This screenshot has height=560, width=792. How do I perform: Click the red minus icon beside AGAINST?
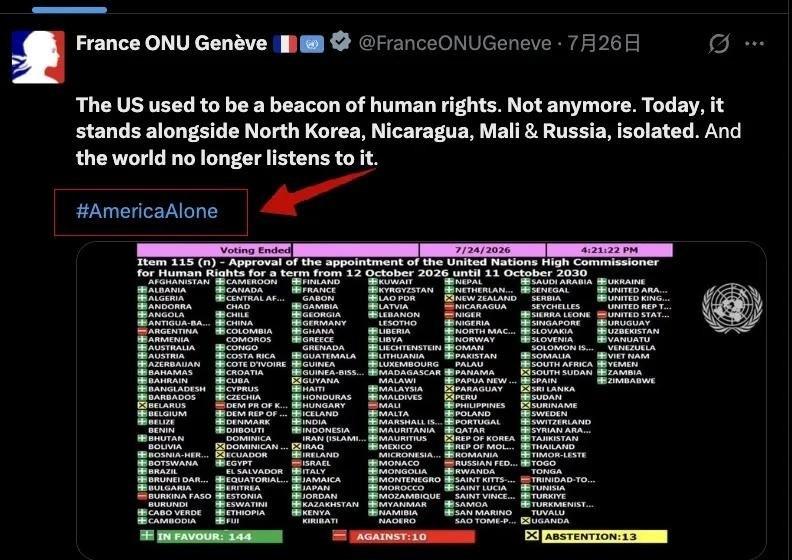point(340,535)
